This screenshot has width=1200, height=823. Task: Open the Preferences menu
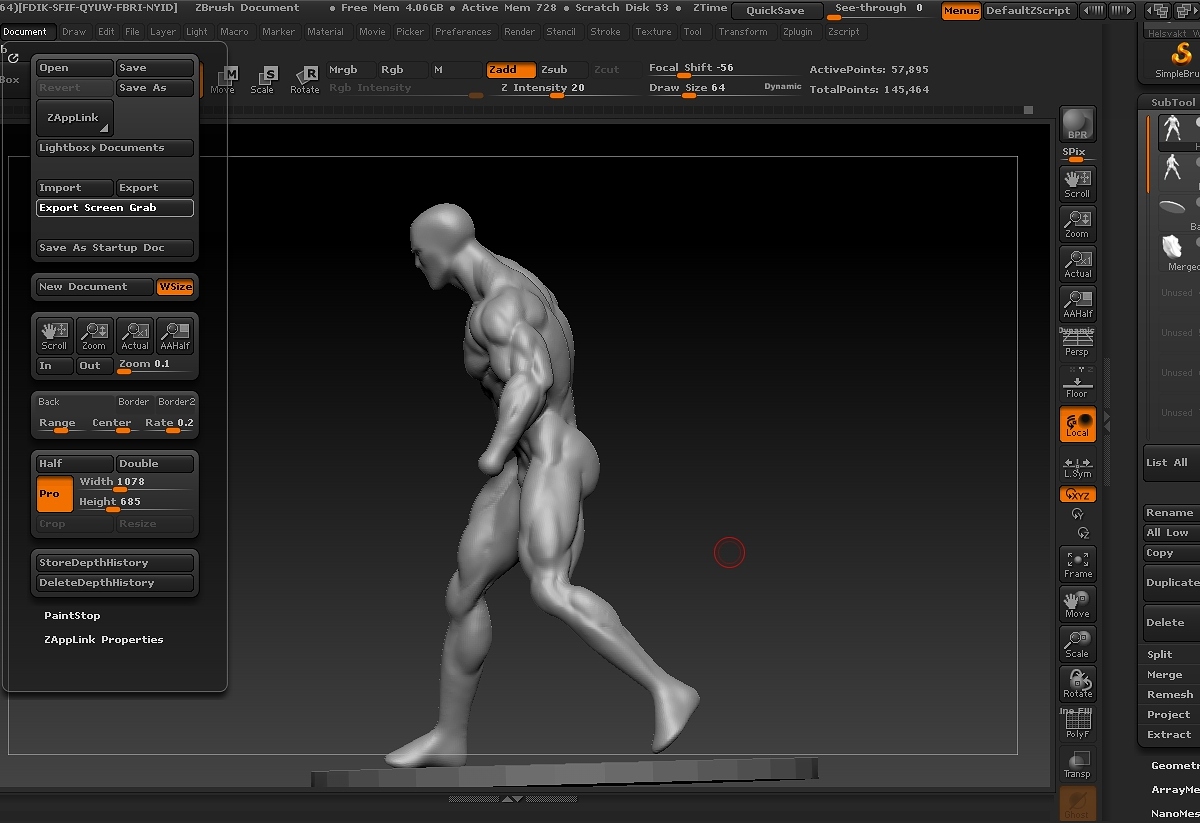click(463, 32)
